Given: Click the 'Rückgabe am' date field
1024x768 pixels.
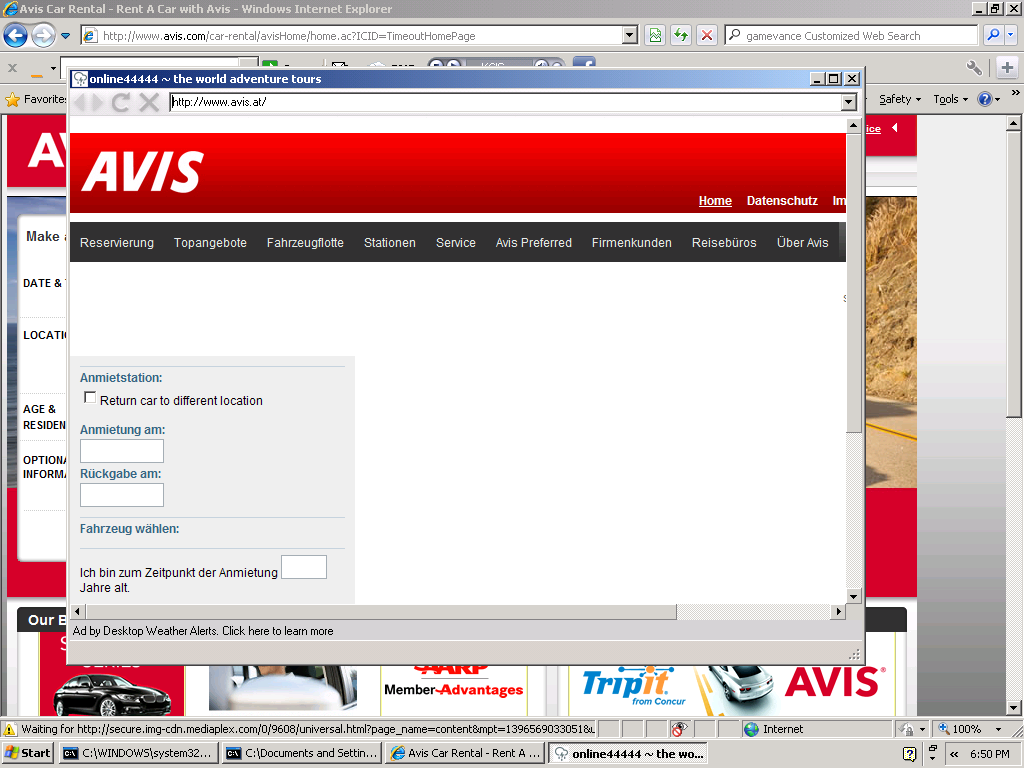Looking at the screenshot, I should [121, 495].
